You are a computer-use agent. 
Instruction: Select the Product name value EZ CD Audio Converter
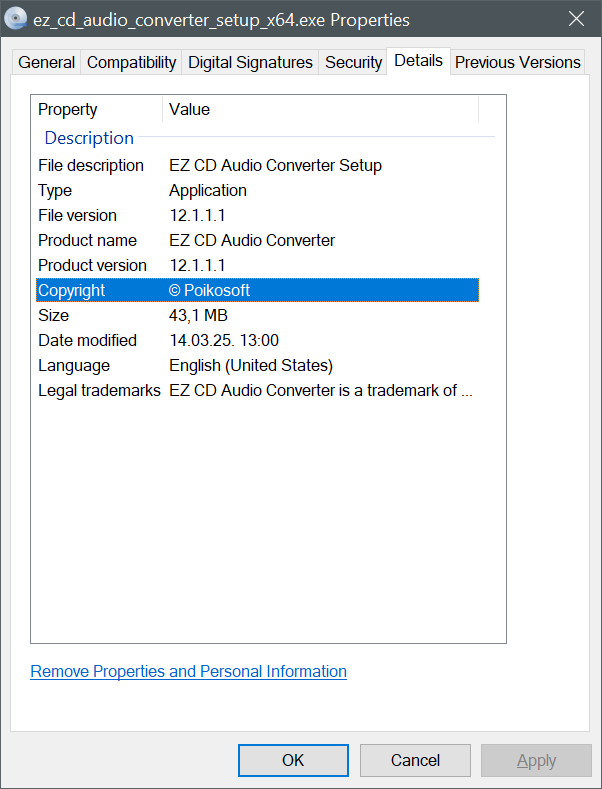point(252,241)
